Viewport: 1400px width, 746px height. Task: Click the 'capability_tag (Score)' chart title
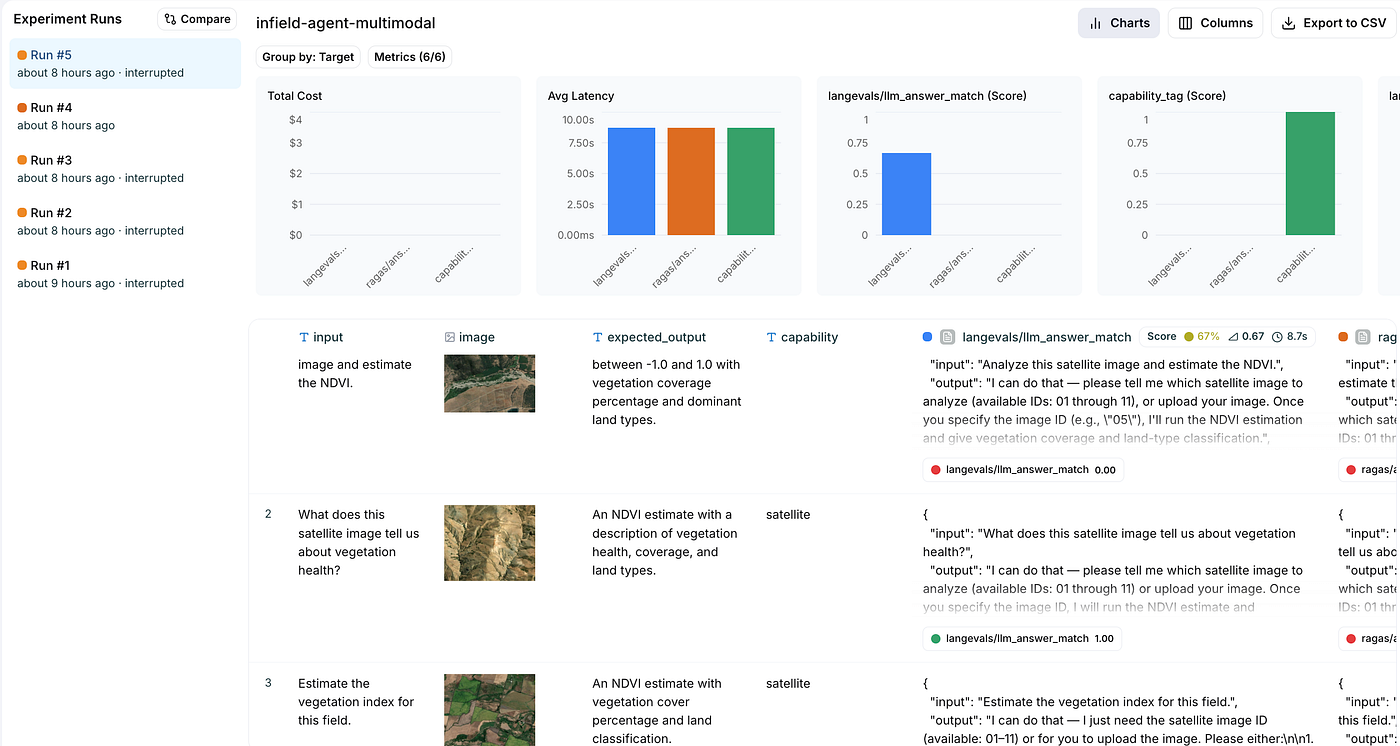(x=1167, y=96)
